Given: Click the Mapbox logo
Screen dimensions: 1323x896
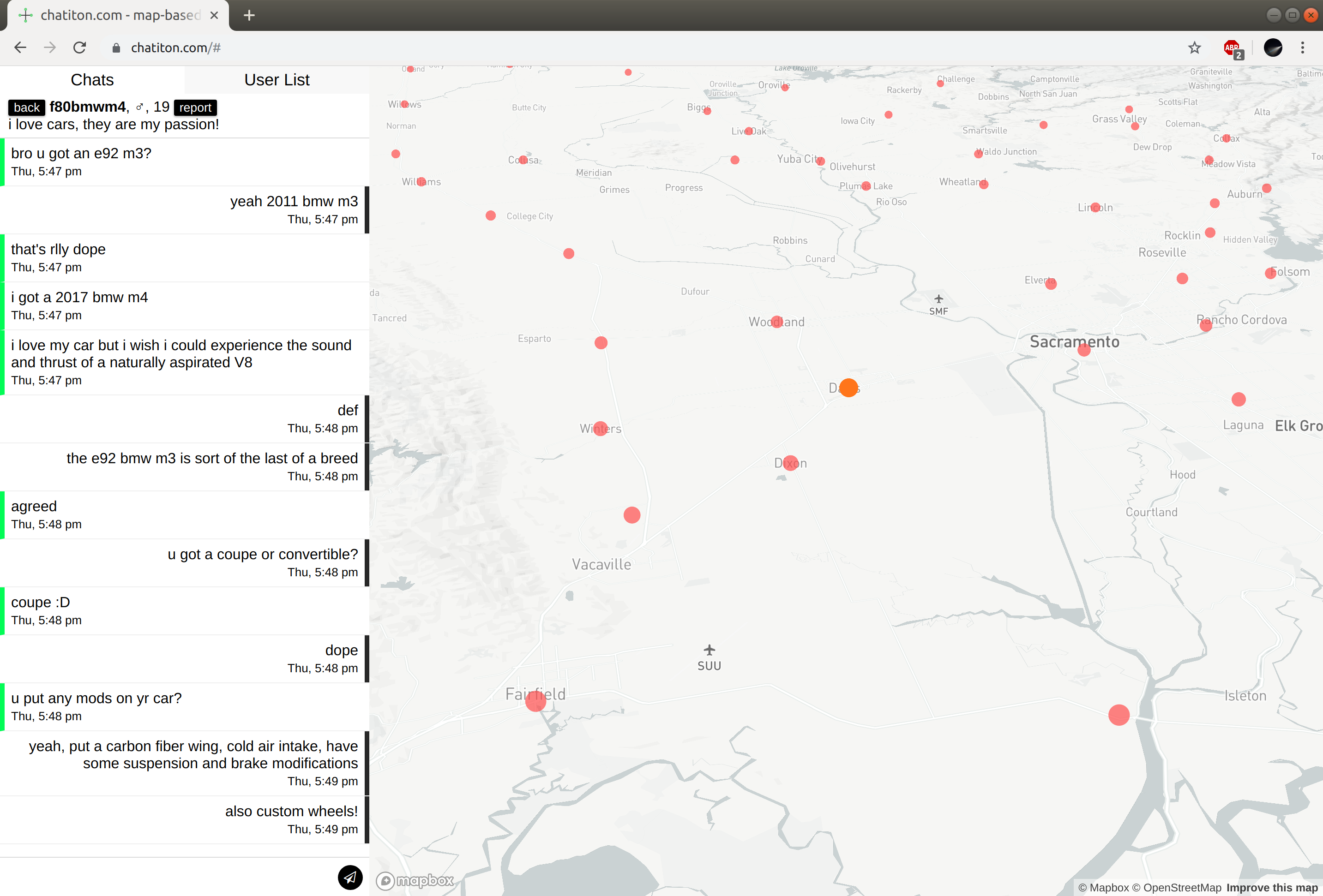Looking at the screenshot, I should (415, 881).
